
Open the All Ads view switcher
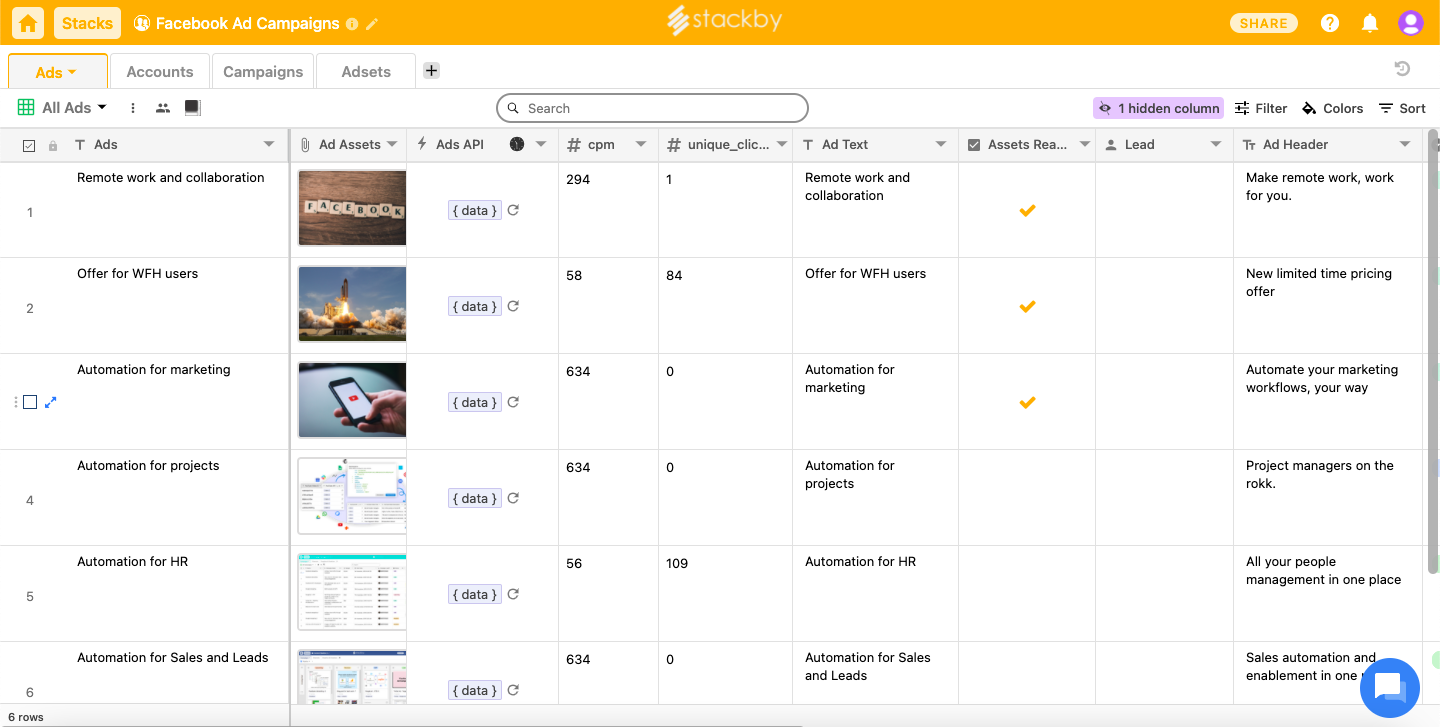[63, 108]
